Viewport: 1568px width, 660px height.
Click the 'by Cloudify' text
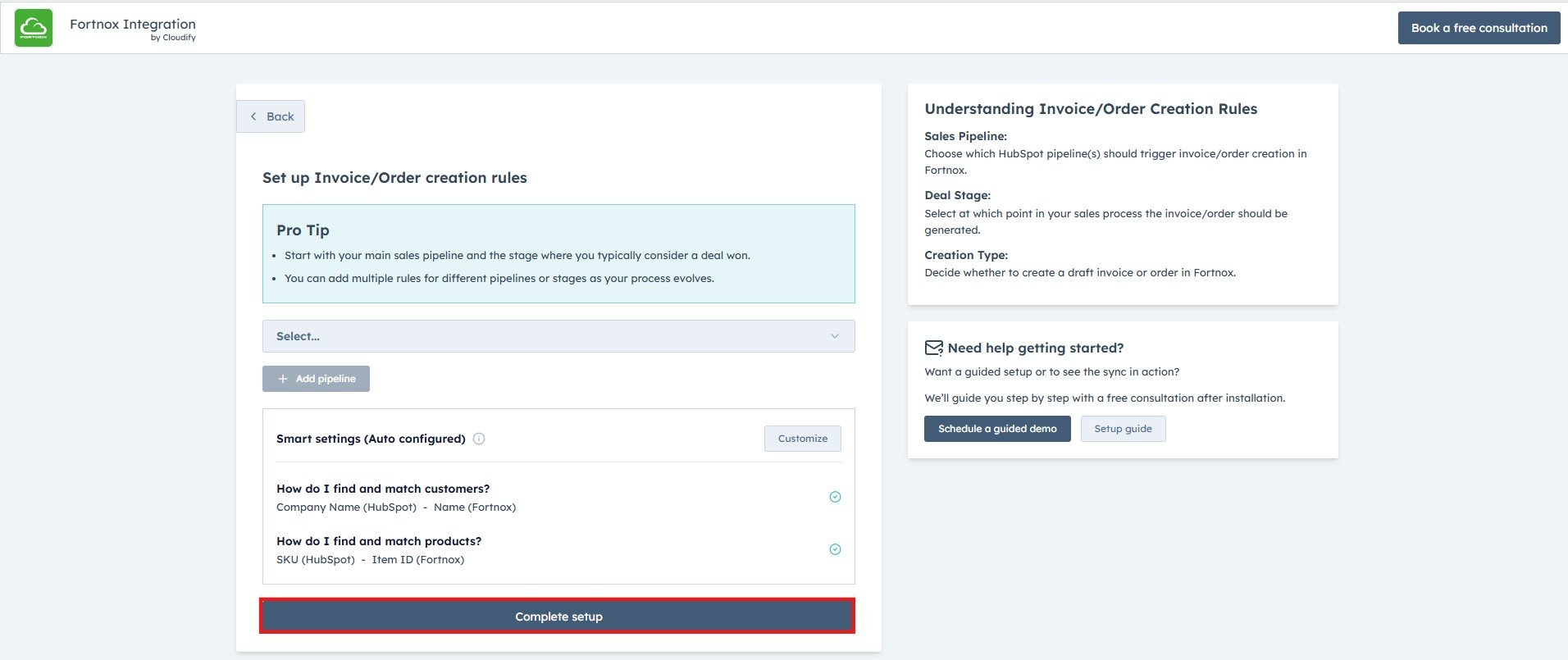[173, 38]
